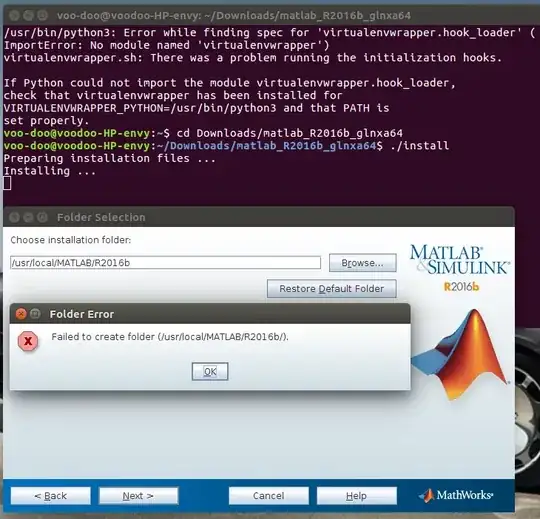This screenshot has height=519, width=540.
Task: Click OK in the Folder Error dialog
Action: pos(210,371)
